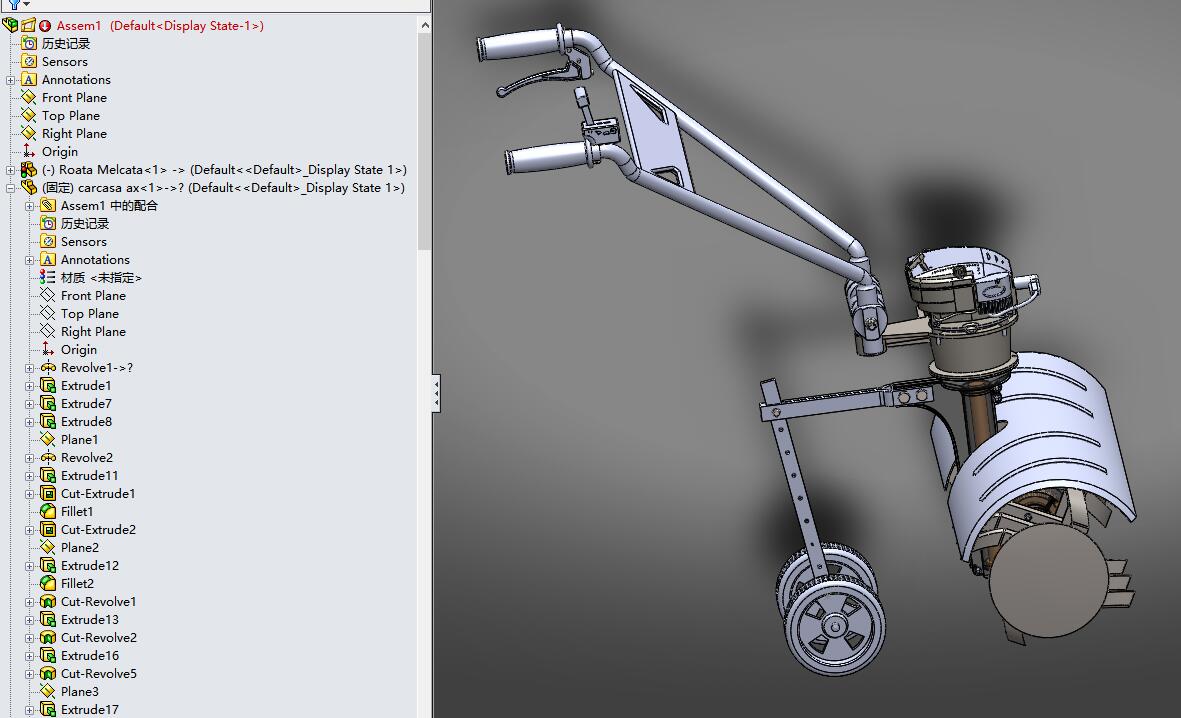1181x718 pixels.
Task: Click the assembly Origin icon
Action: (29, 151)
